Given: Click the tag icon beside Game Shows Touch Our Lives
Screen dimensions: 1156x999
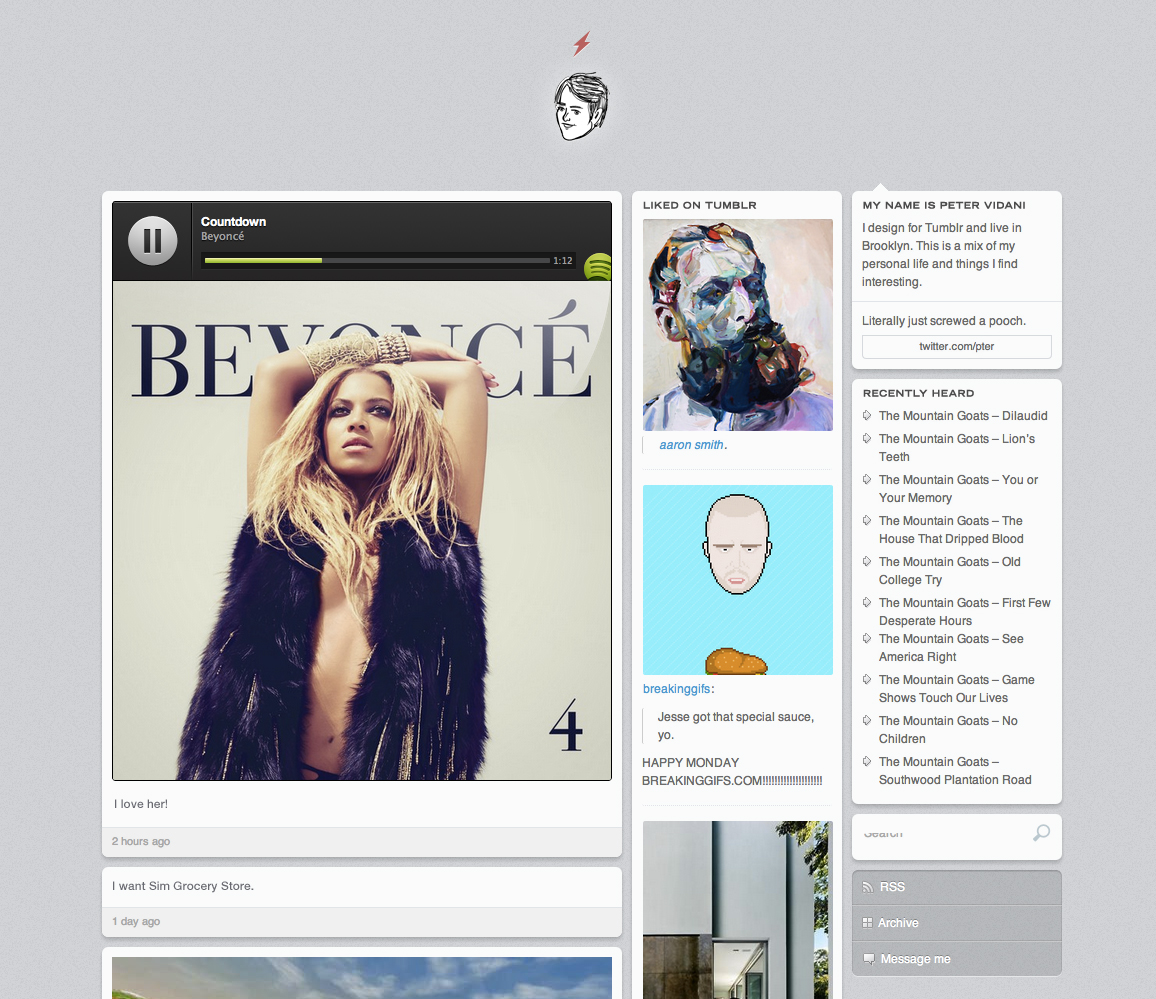Looking at the screenshot, I should [x=867, y=679].
